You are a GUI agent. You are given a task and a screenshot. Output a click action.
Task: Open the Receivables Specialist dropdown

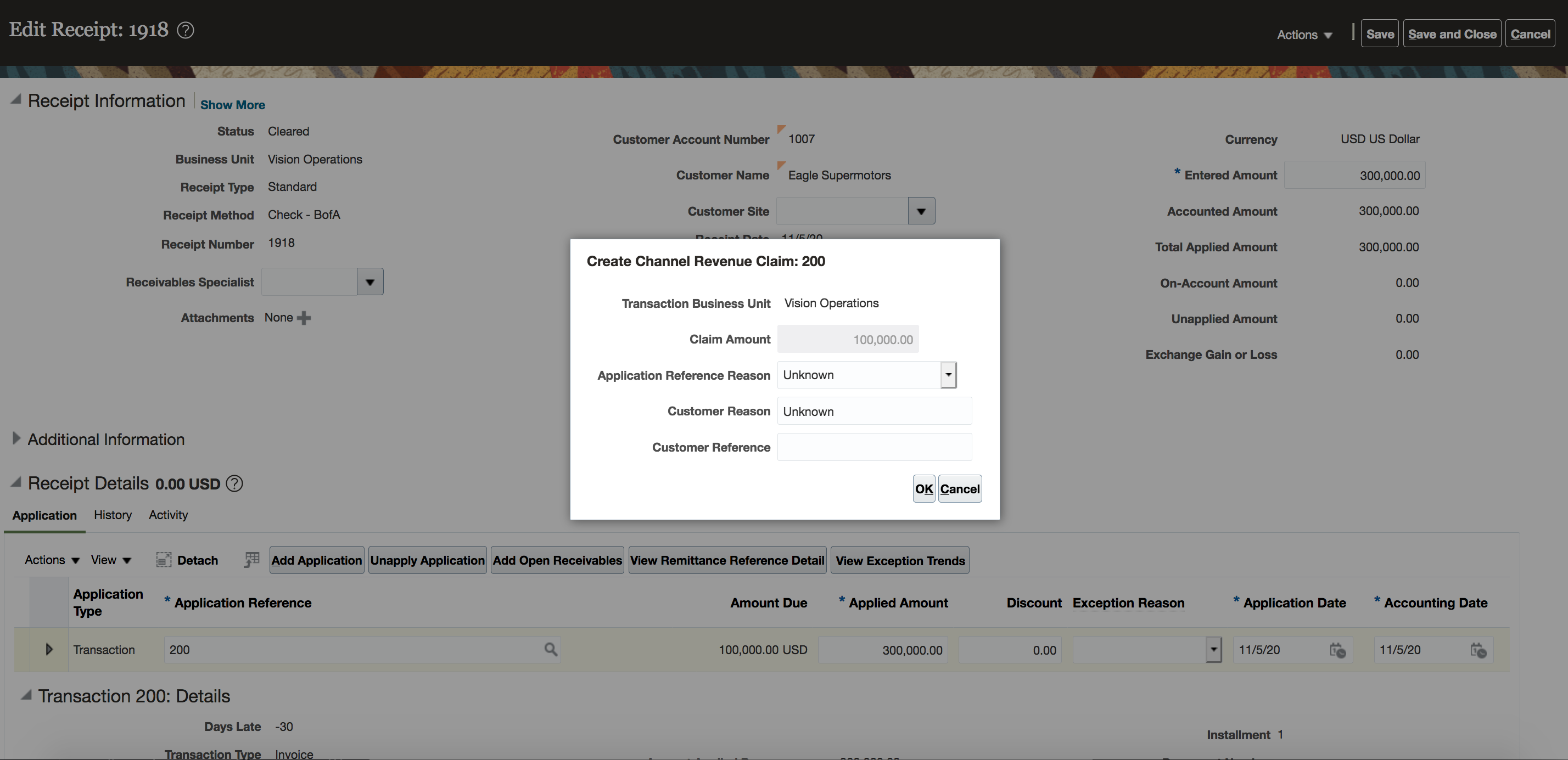369,282
